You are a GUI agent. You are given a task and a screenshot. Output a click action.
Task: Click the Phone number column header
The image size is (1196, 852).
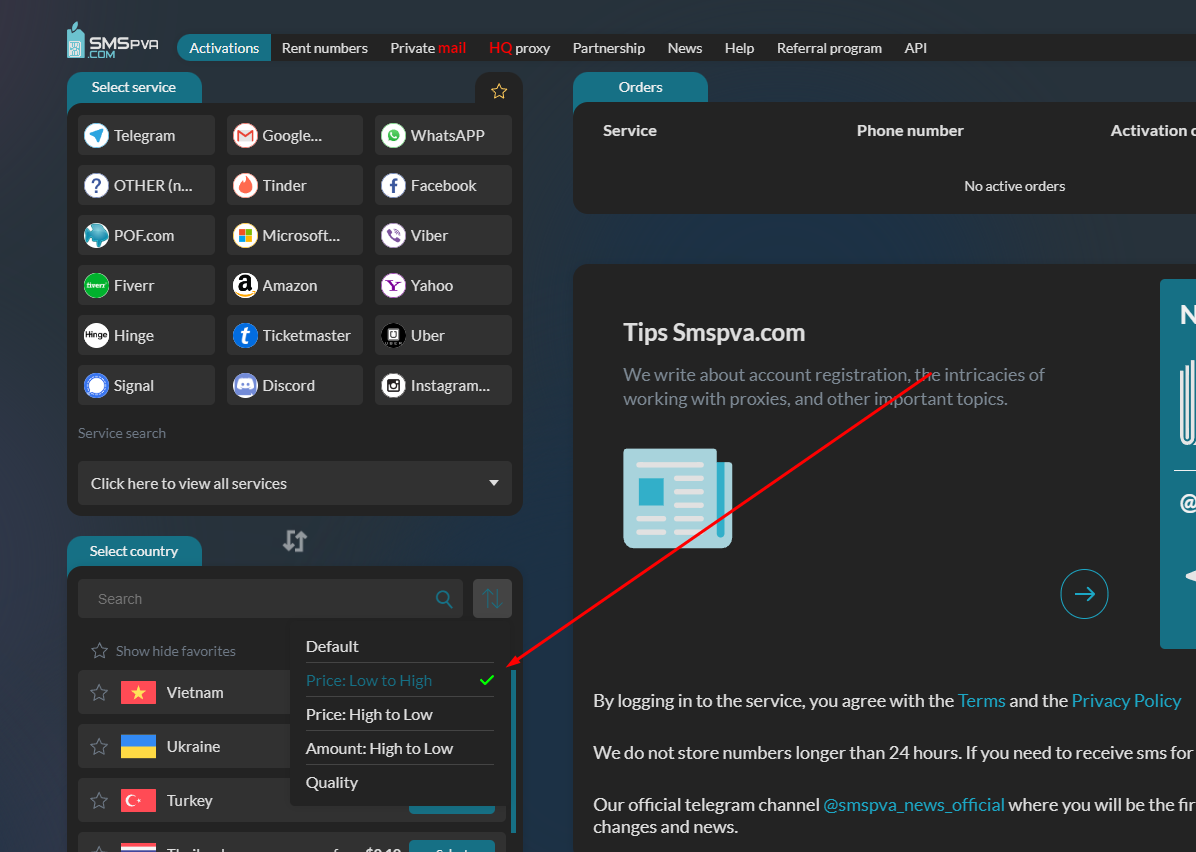point(910,130)
